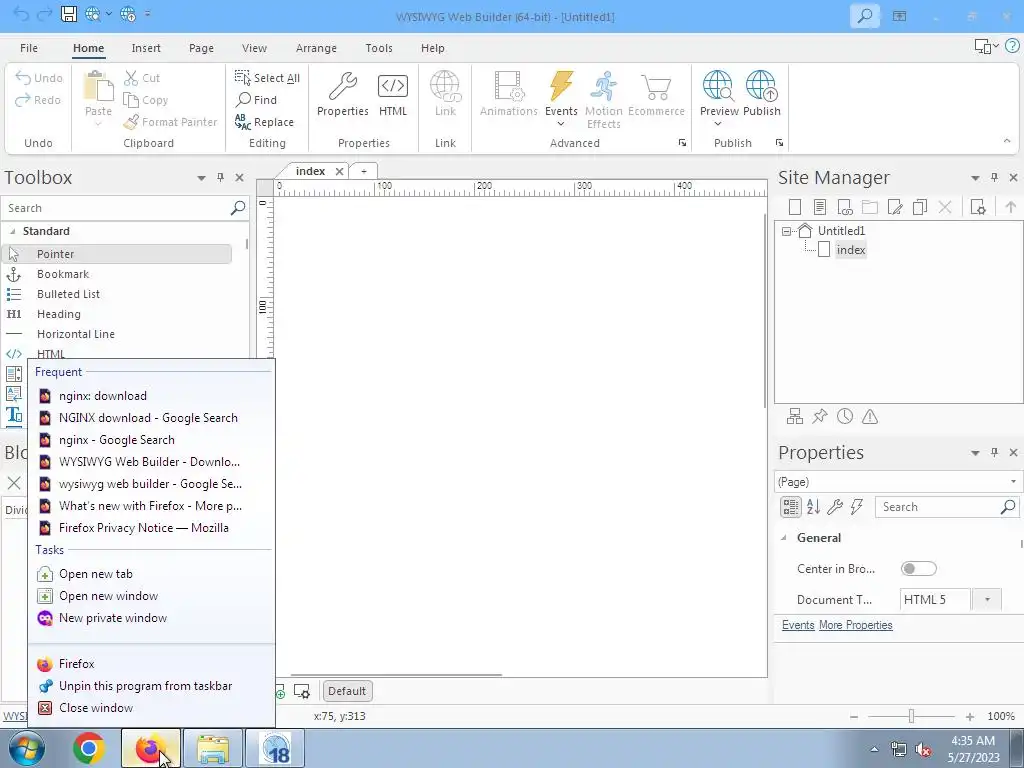The height and width of the screenshot is (768, 1024).
Task: Open the File Explorer taskbar icon
Action: pos(213,748)
